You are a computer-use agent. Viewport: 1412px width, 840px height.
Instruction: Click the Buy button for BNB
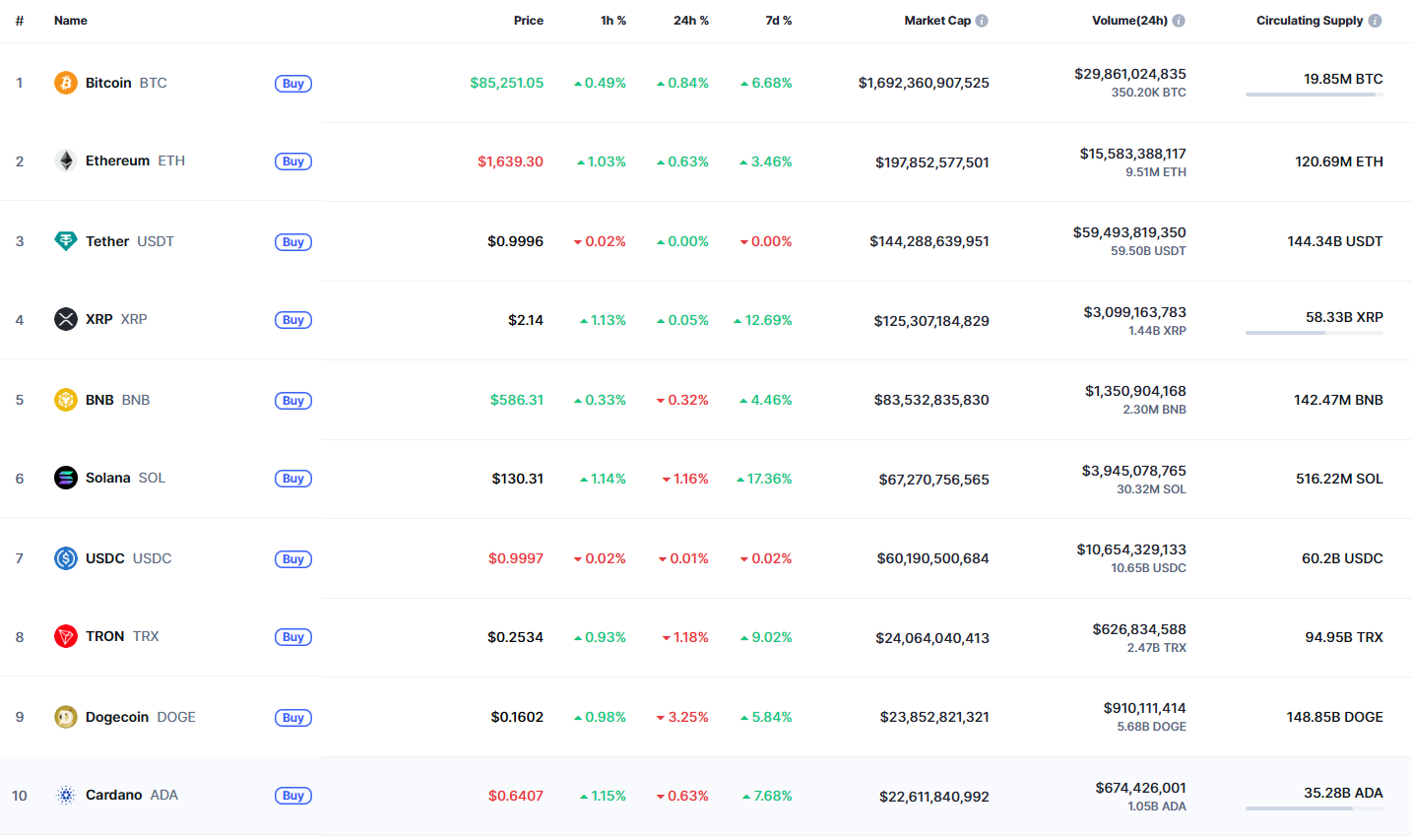click(293, 401)
